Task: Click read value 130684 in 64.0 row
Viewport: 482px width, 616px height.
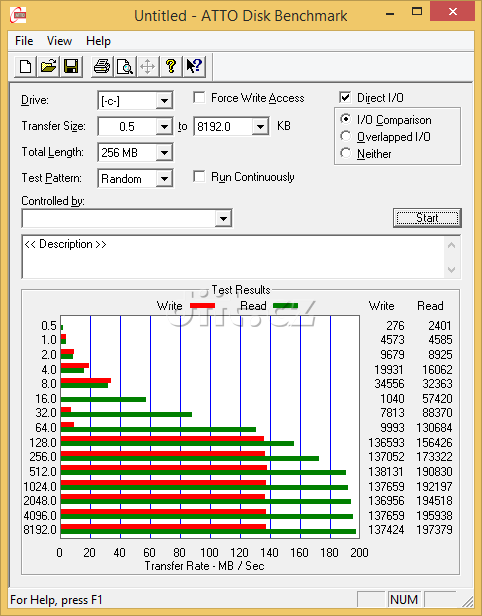Action: (x=434, y=427)
